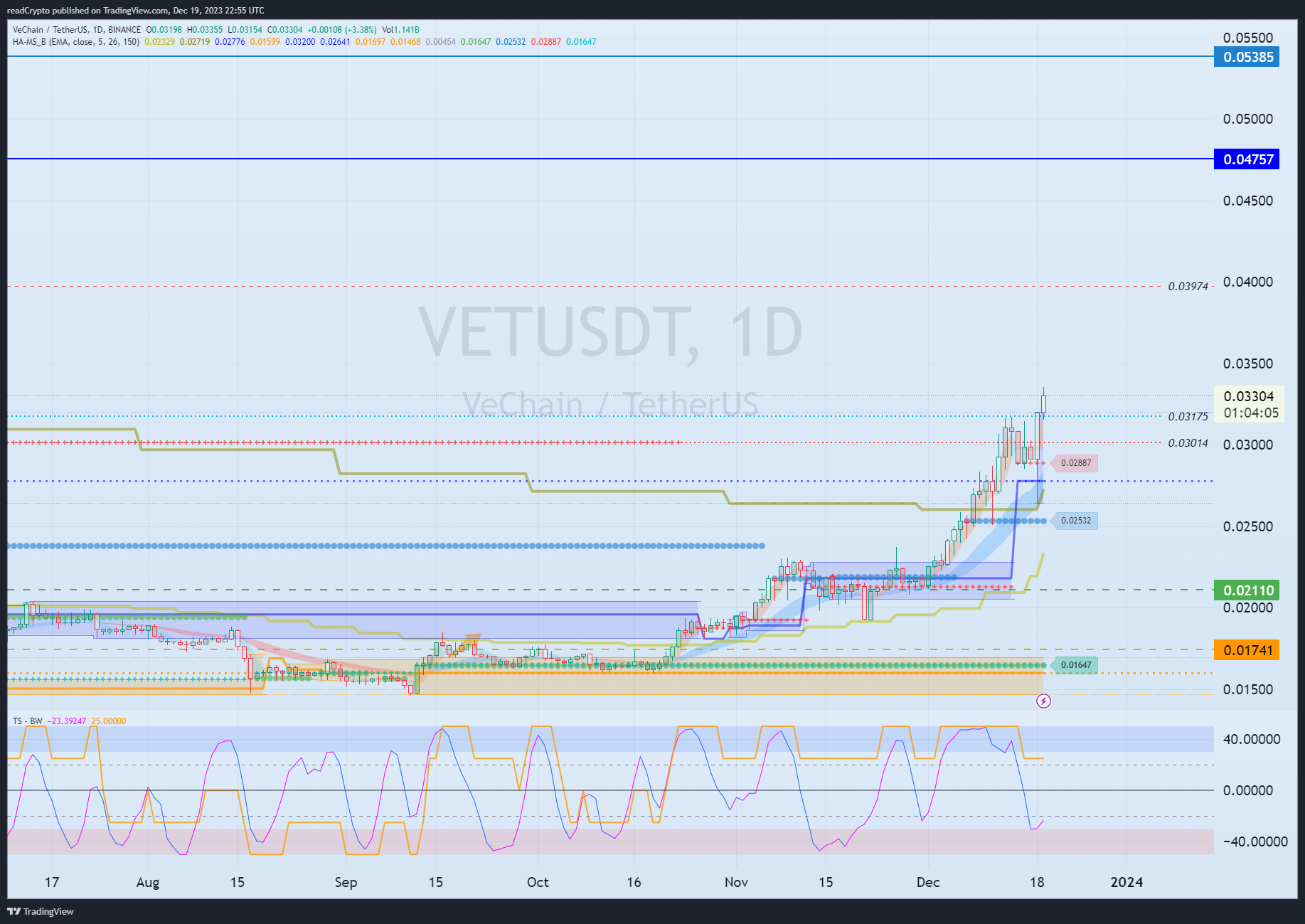Viewport: 1305px width, 924px height.
Task: Click the 0.03200 indicator value
Action: (x=300, y=42)
